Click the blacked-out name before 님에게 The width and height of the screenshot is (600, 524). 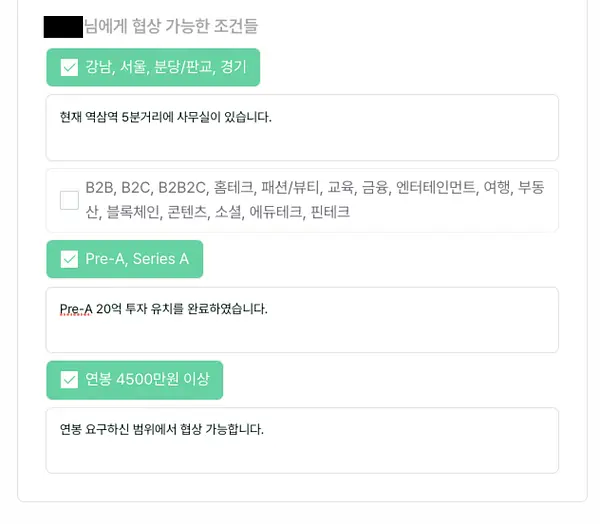[63, 27]
